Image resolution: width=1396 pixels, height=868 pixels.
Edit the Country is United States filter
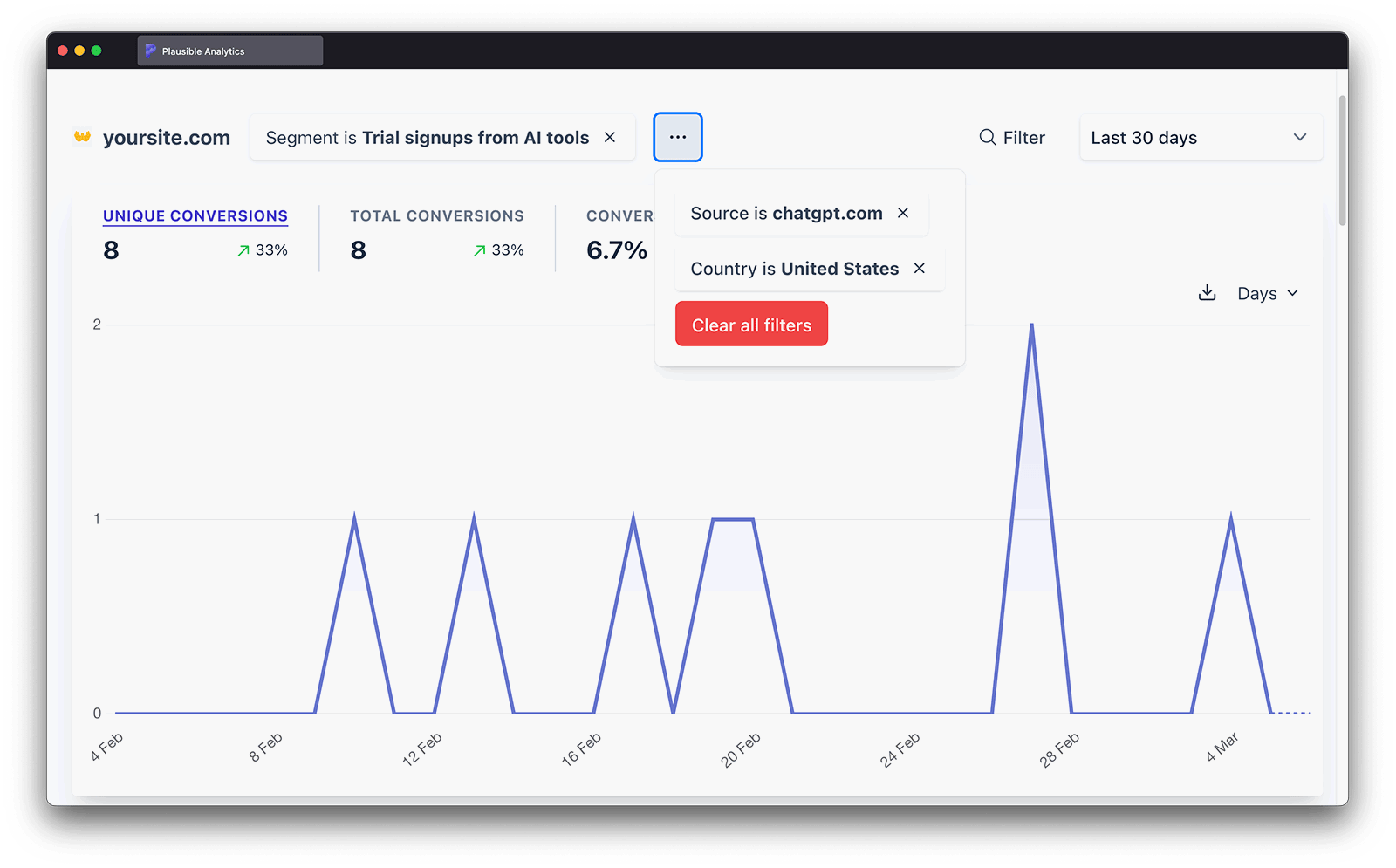[x=794, y=269]
